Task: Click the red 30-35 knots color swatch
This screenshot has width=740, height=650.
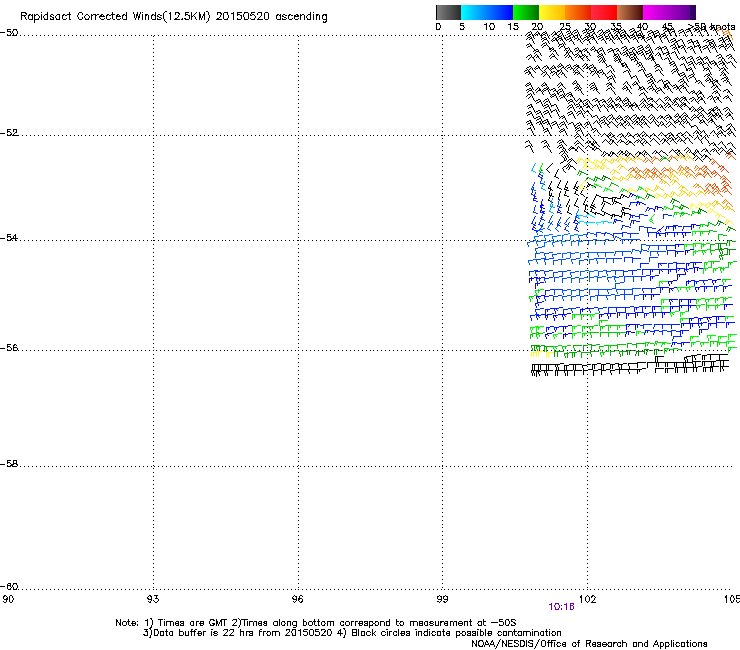Action: point(604,12)
